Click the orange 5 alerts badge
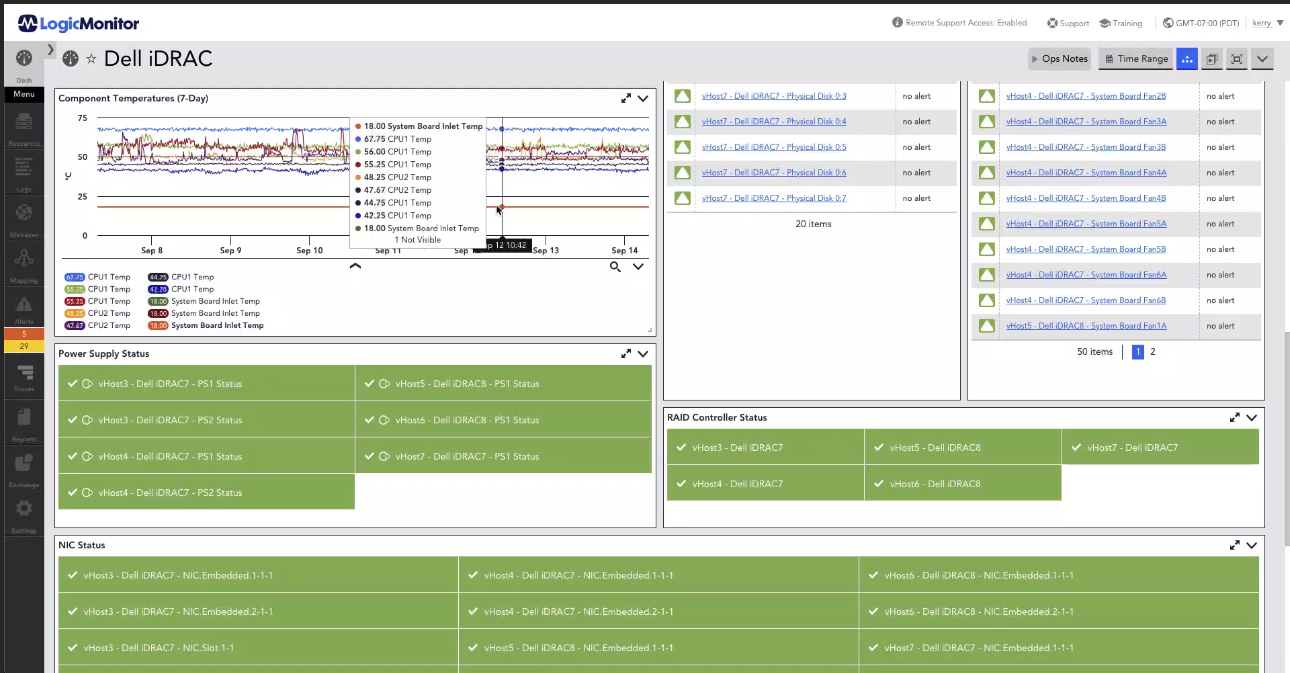 (24, 334)
